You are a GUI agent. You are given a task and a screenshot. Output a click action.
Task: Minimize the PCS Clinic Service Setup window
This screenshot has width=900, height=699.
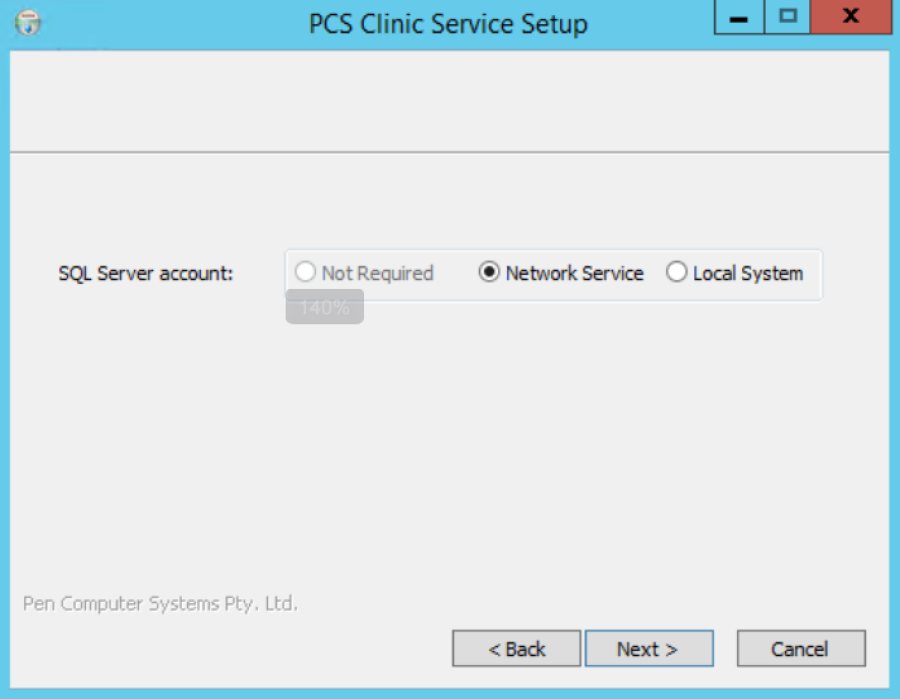[739, 17]
